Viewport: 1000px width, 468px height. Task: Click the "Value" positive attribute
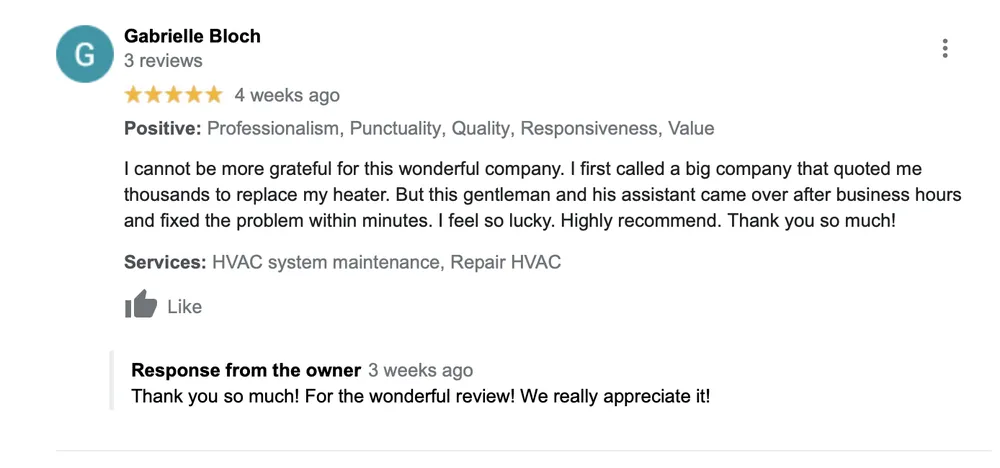(691, 128)
